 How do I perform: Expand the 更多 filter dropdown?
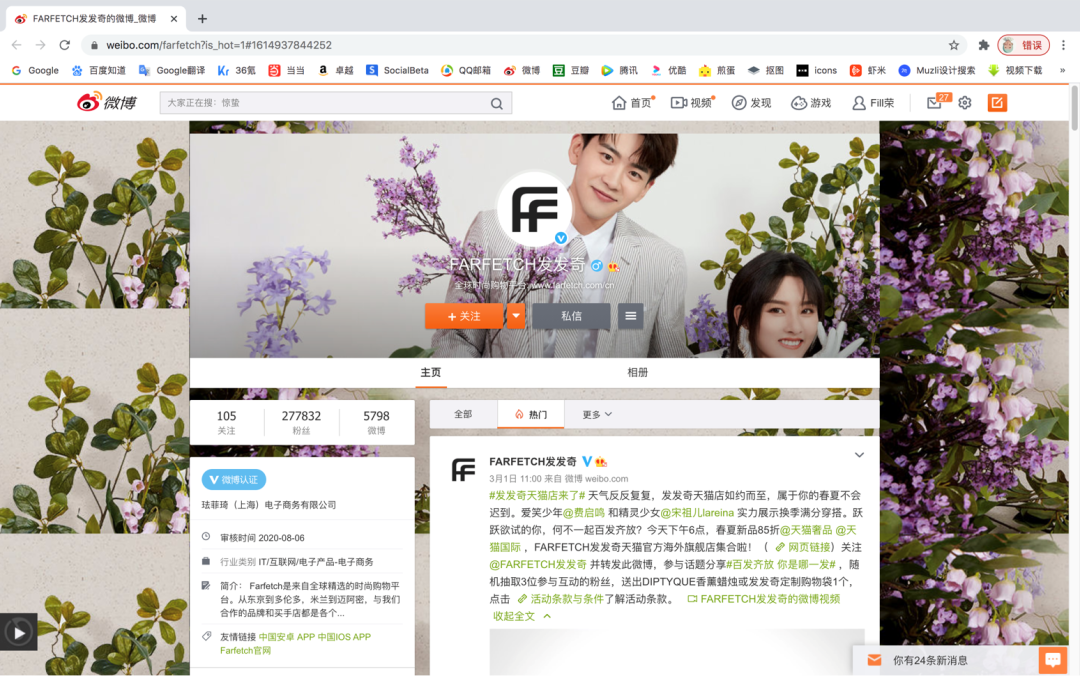[x=597, y=414]
